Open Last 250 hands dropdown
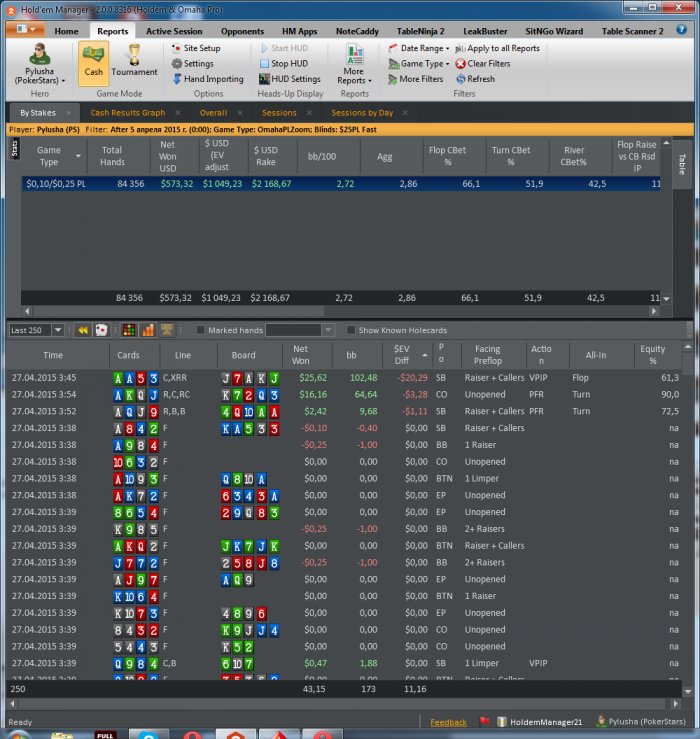 (x=58, y=330)
